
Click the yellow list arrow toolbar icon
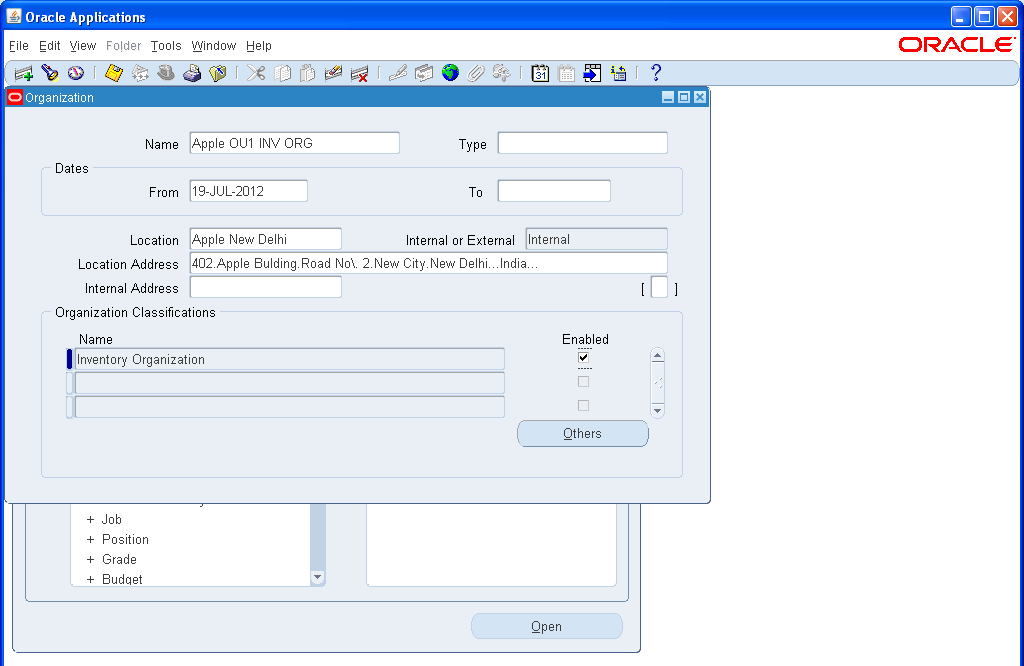pos(618,73)
